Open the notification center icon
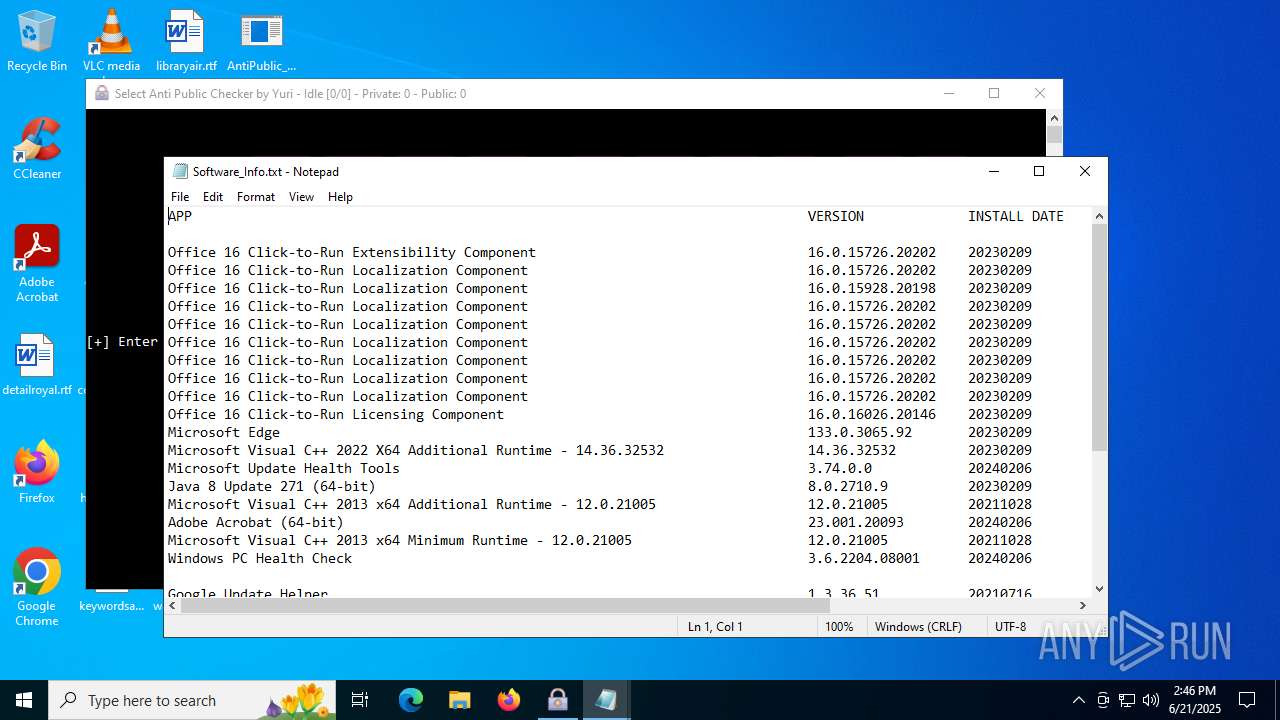Screen dimensions: 1280x720 pos(1247,700)
